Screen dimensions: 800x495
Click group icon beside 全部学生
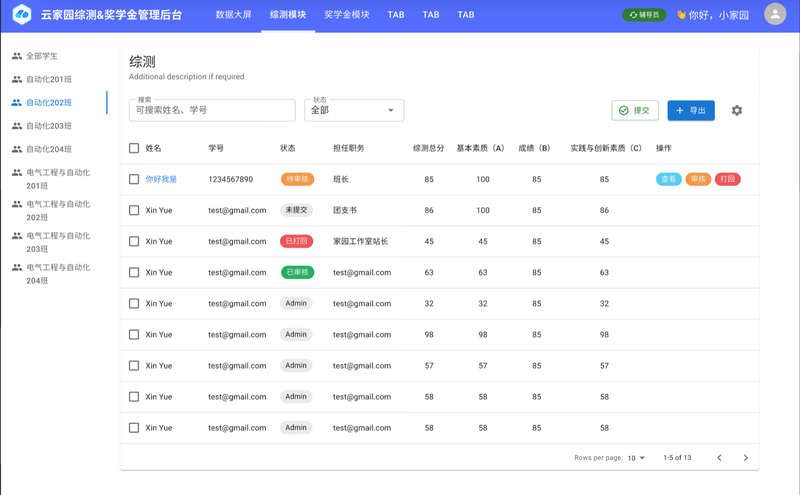tap(17, 56)
